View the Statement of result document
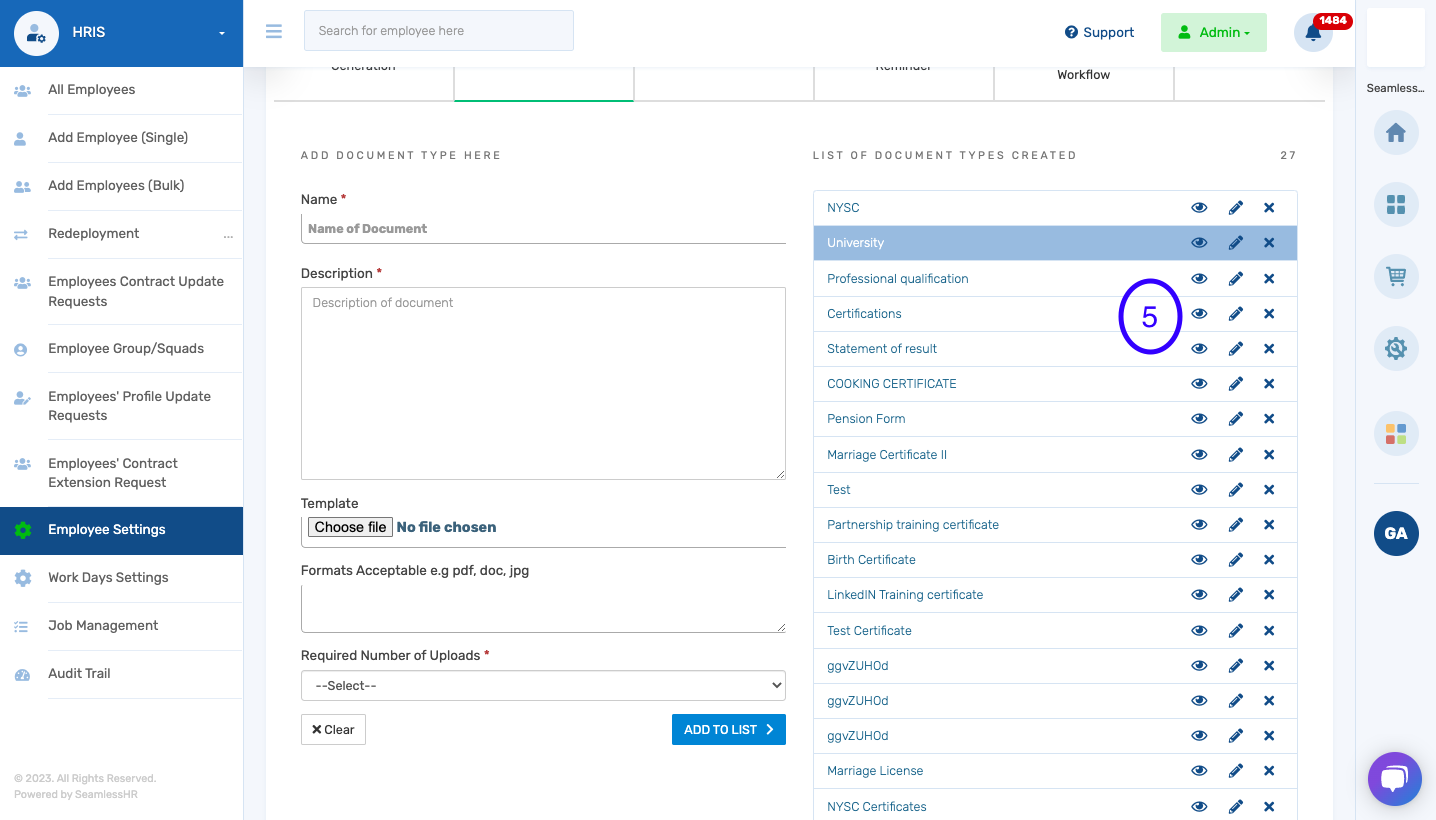 click(1199, 349)
